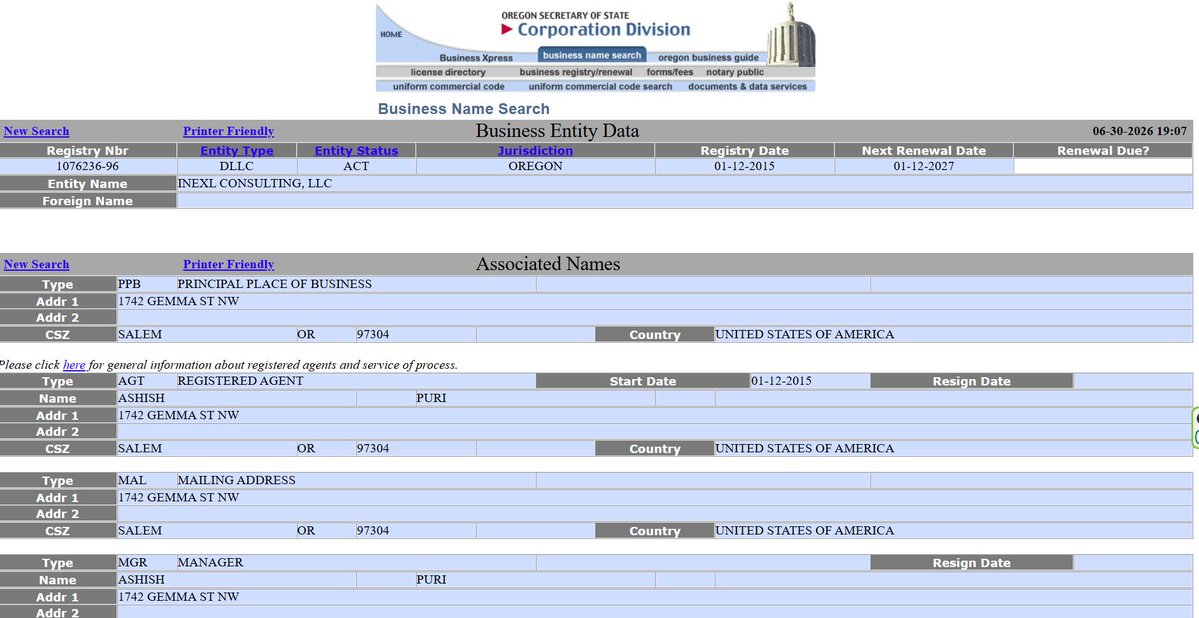This screenshot has height=618, width=1199.
Task: Click PURI in the manager name row
Action: click(431, 579)
